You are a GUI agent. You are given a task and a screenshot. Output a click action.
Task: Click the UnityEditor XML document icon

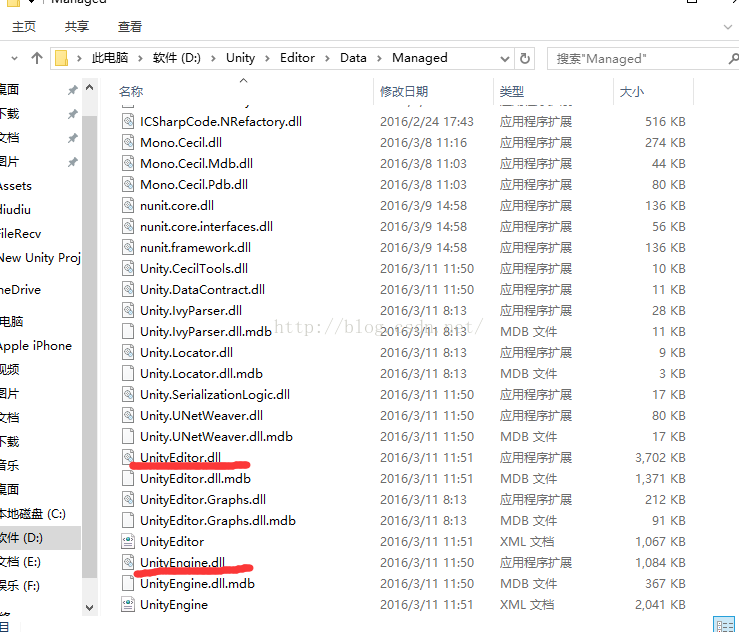(128, 542)
